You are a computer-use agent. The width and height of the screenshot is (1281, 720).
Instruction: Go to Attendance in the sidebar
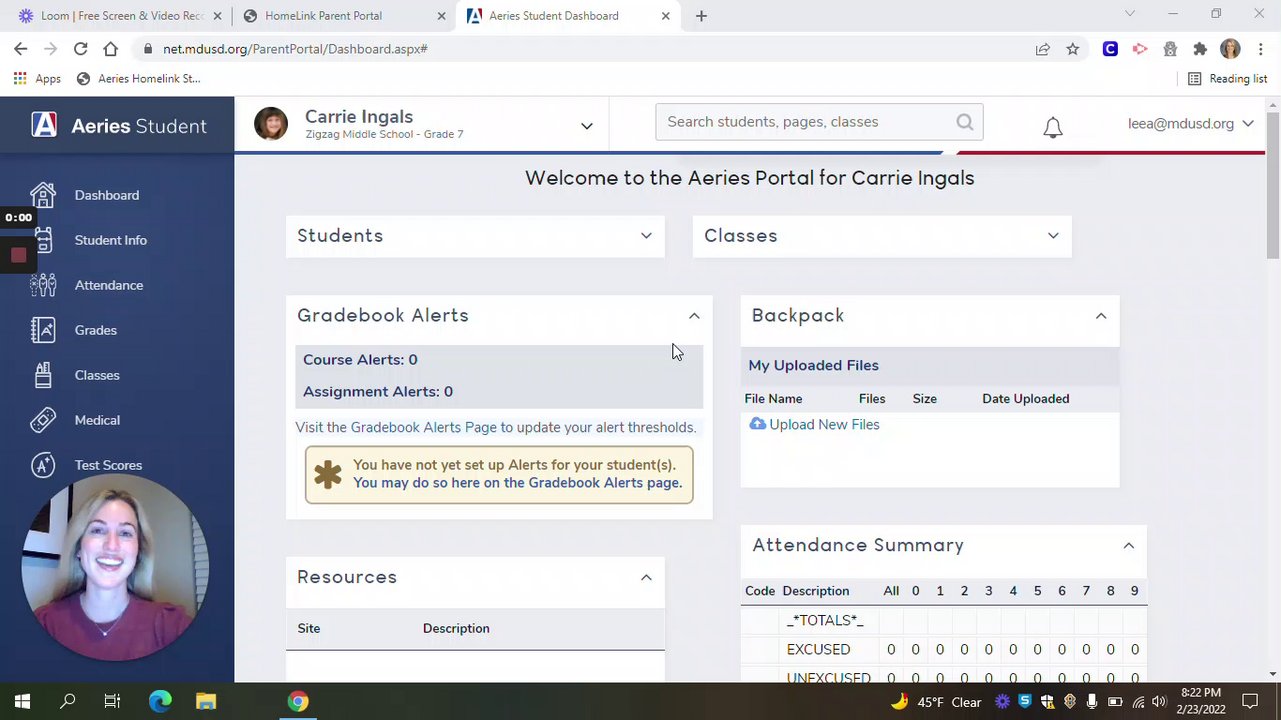pos(108,285)
